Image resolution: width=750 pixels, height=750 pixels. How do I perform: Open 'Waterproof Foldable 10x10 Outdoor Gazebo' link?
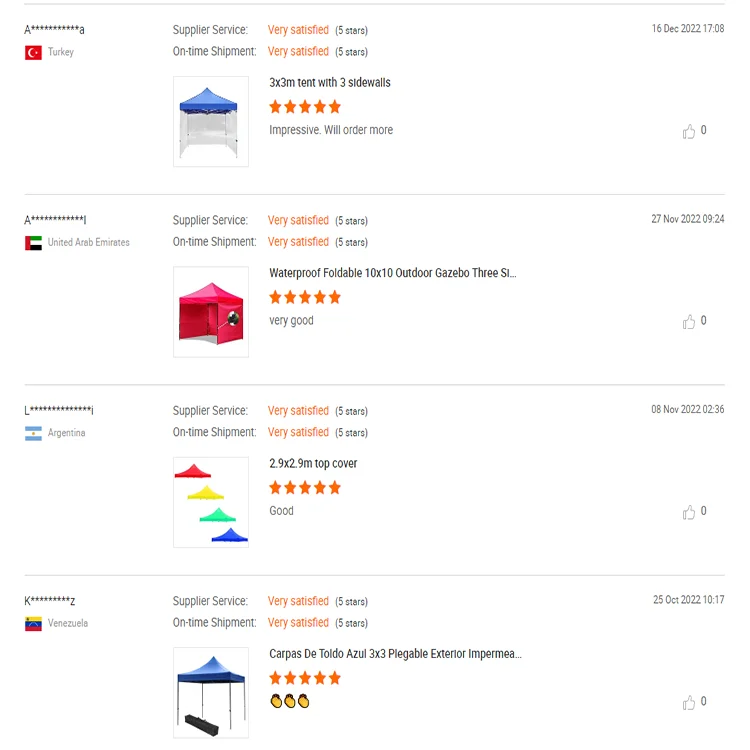pos(393,273)
